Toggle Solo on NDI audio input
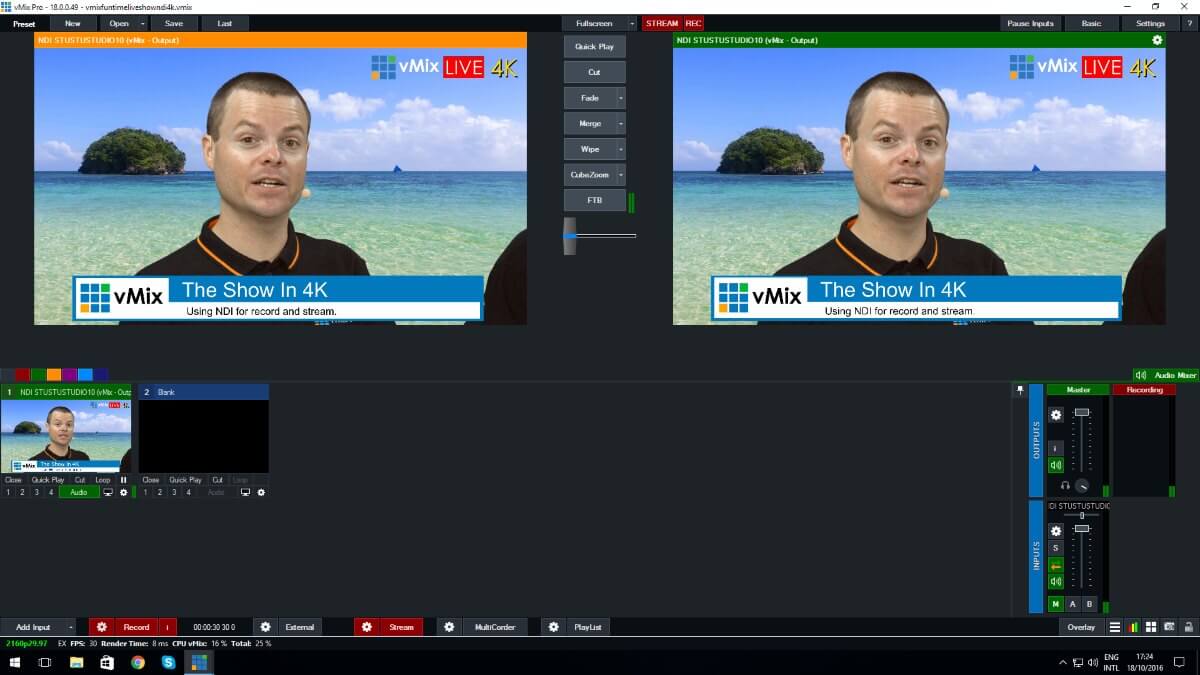The width and height of the screenshot is (1200, 675). coord(1055,547)
